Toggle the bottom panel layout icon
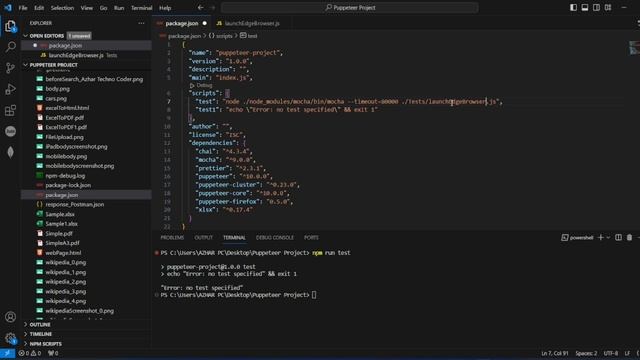 pyautogui.click(x=585, y=7)
